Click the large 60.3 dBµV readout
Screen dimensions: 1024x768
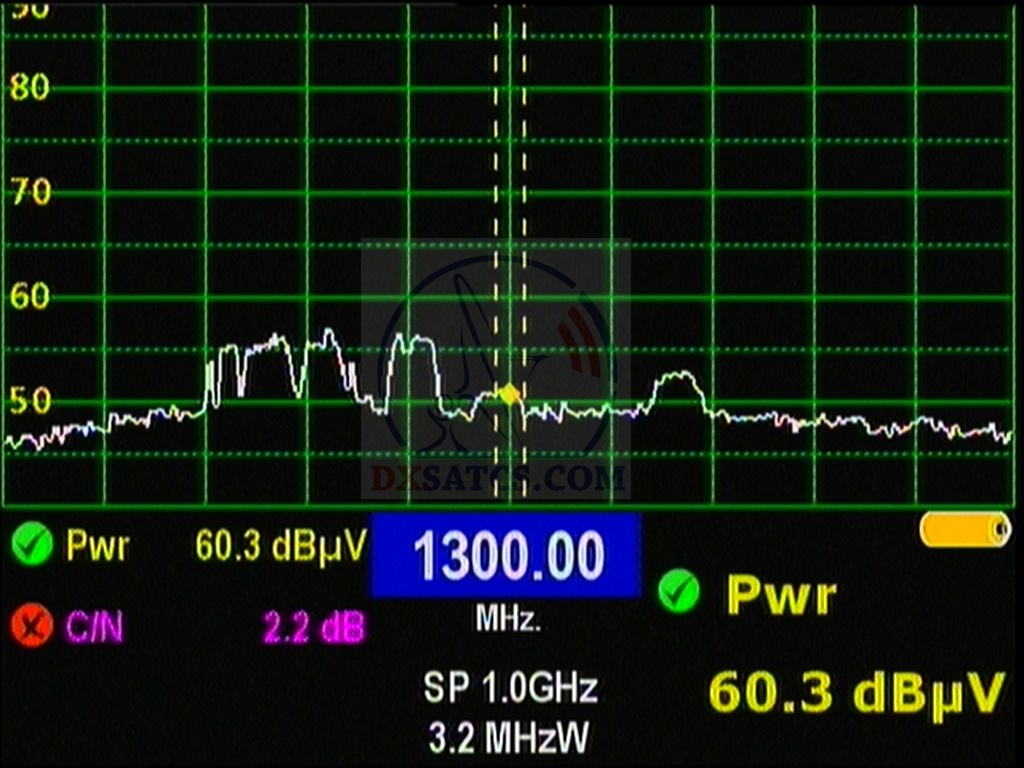click(x=857, y=692)
